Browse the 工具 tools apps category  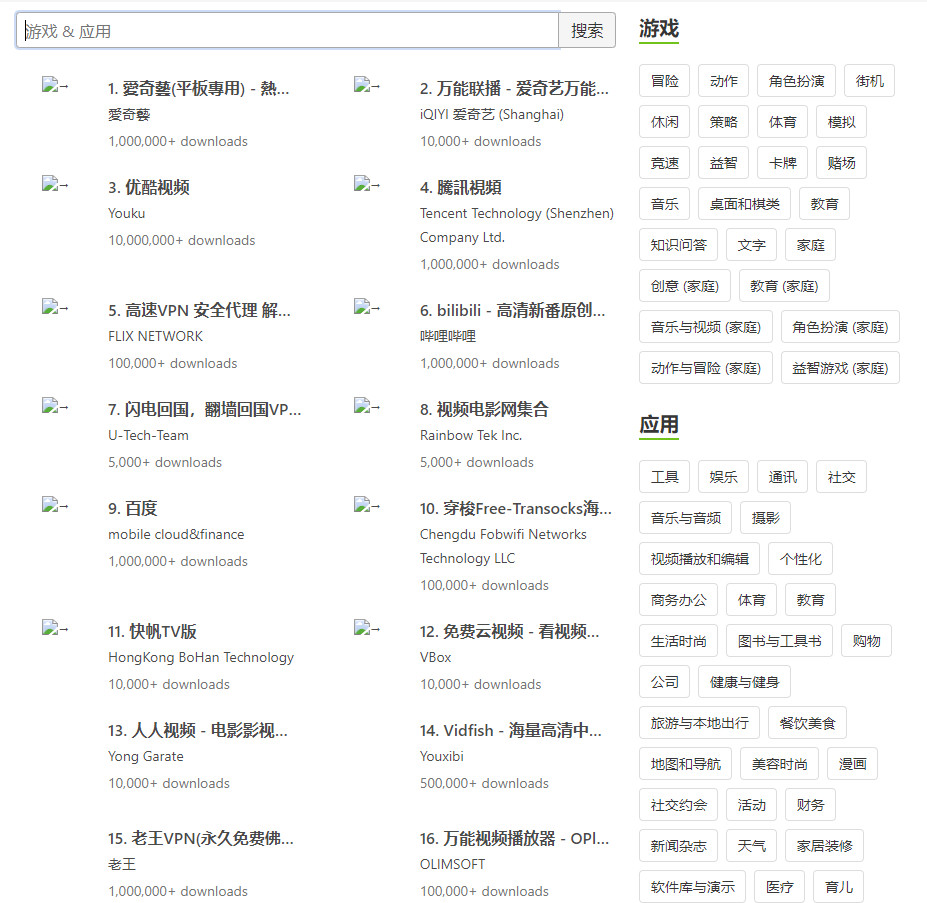click(664, 476)
